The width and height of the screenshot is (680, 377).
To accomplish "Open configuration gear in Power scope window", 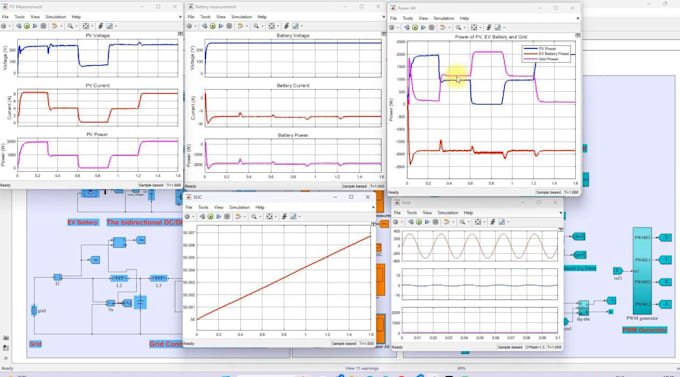I will click(392, 28).
